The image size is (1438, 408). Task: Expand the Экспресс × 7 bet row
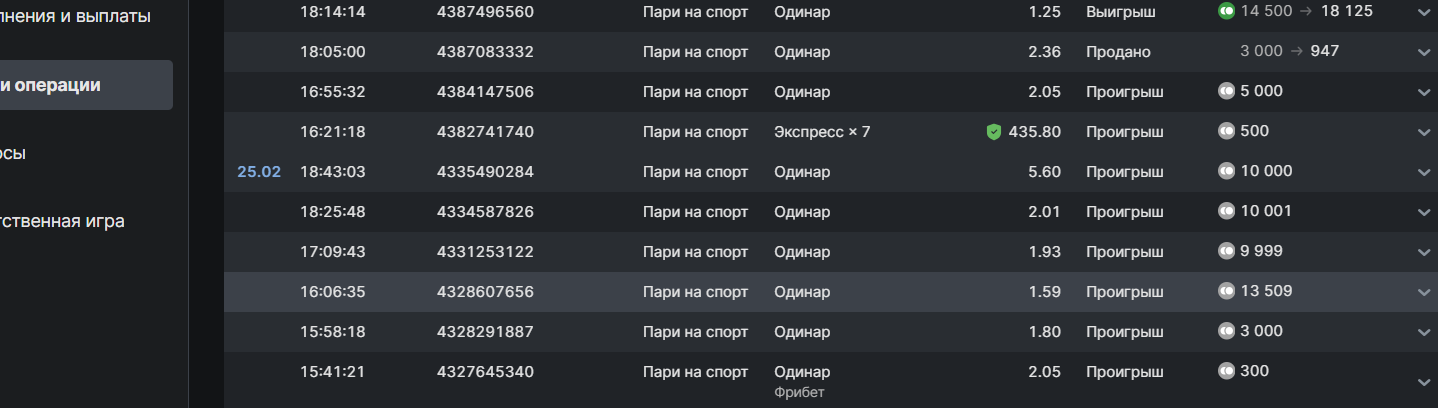point(1424,132)
